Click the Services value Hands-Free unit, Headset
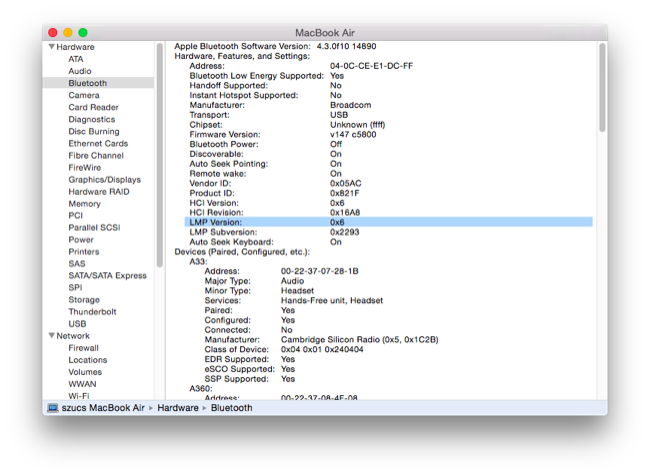Viewport: 650px width, 476px height. click(332, 300)
